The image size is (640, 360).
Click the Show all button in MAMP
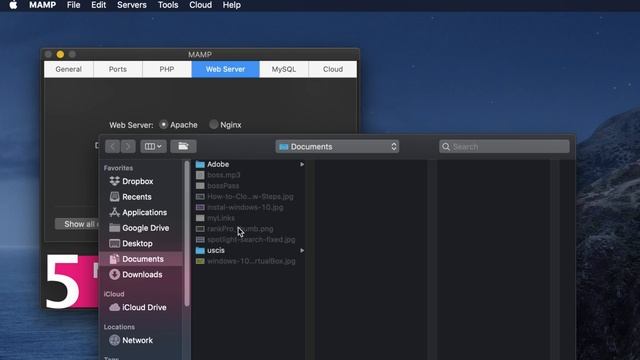coord(78,224)
